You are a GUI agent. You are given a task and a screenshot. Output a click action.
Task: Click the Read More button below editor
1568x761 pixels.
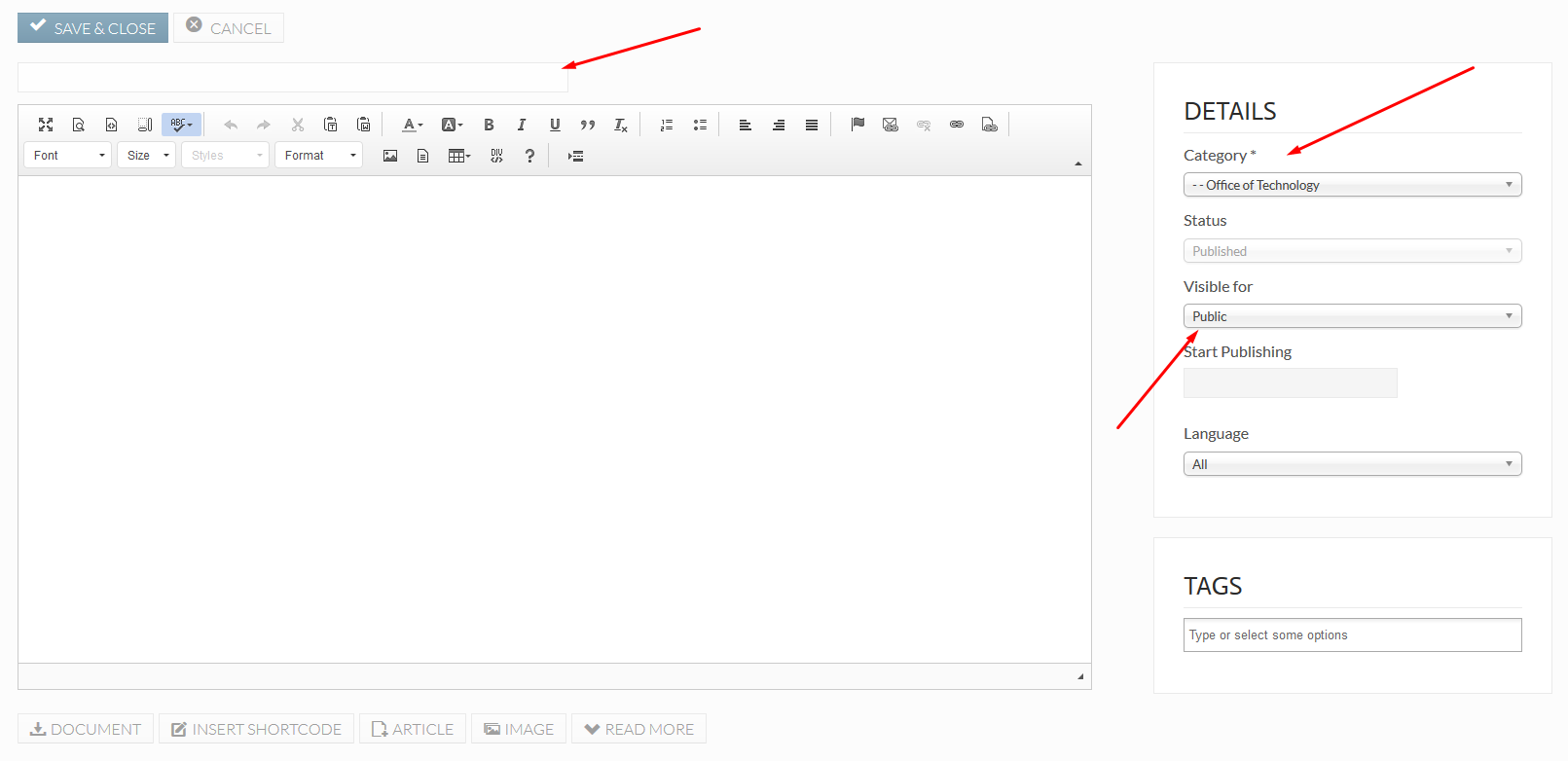638,729
